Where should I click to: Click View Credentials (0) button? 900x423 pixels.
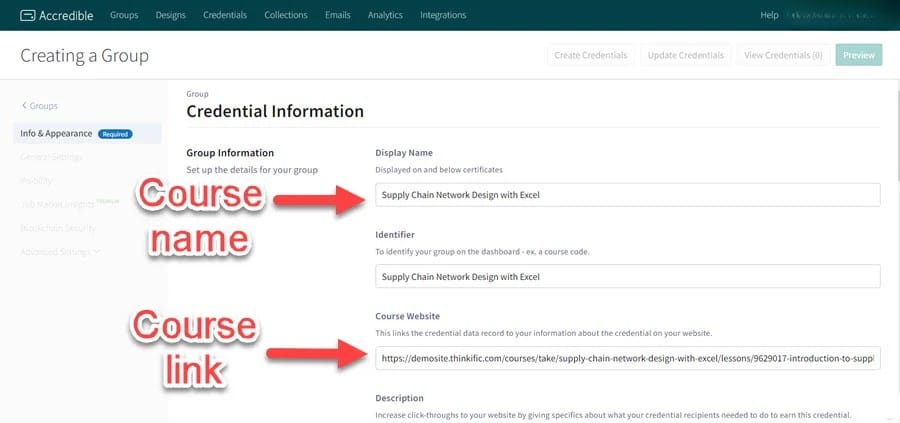click(x=783, y=56)
